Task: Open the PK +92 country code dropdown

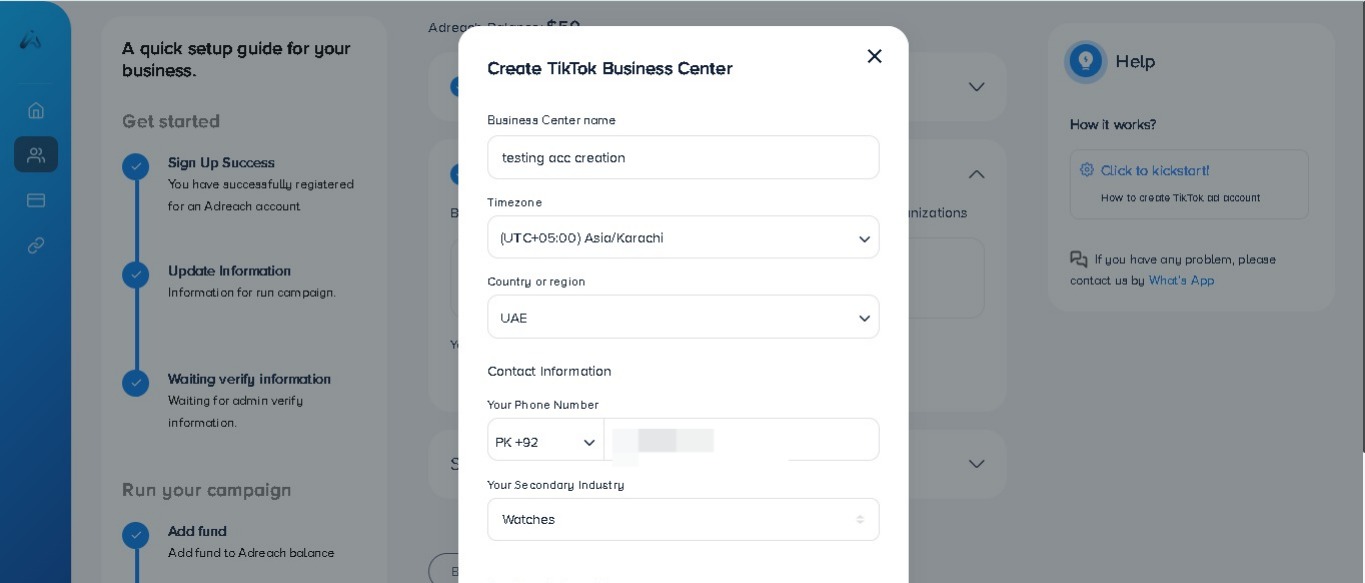Action: 545,441
